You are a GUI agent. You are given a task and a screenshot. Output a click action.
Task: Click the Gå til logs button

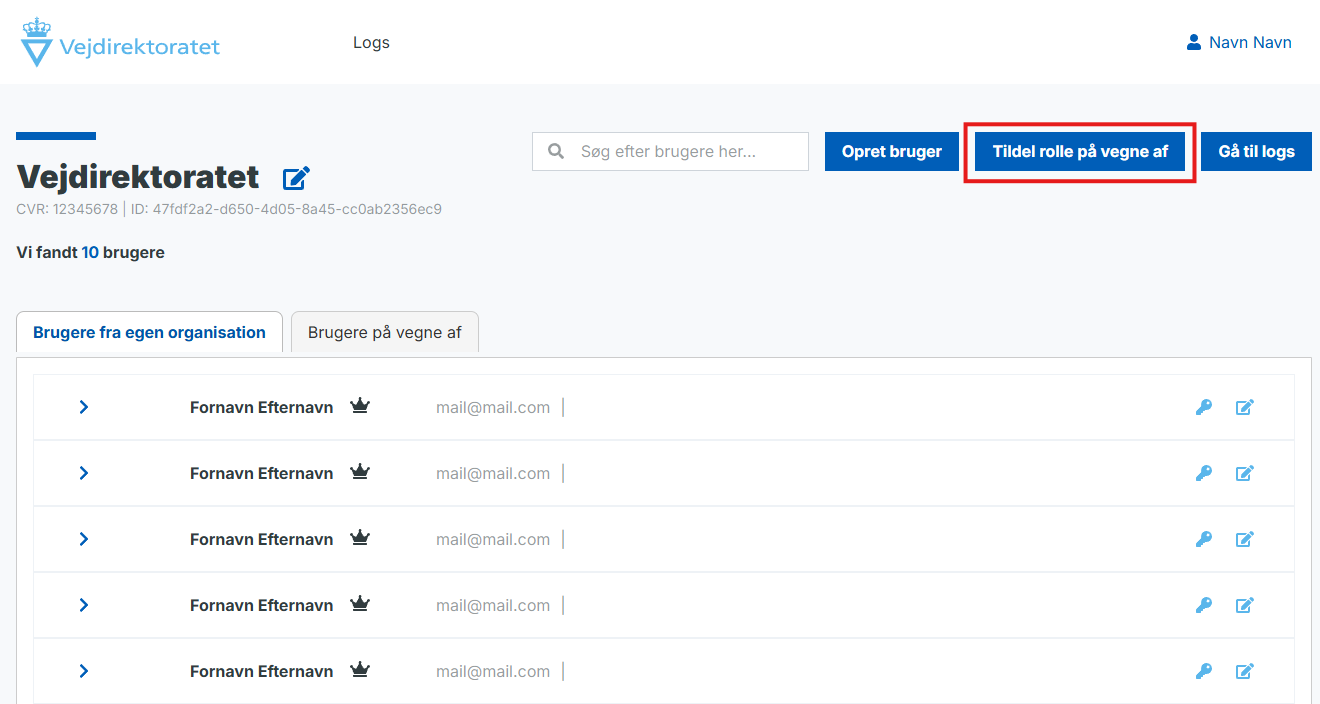point(1256,151)
